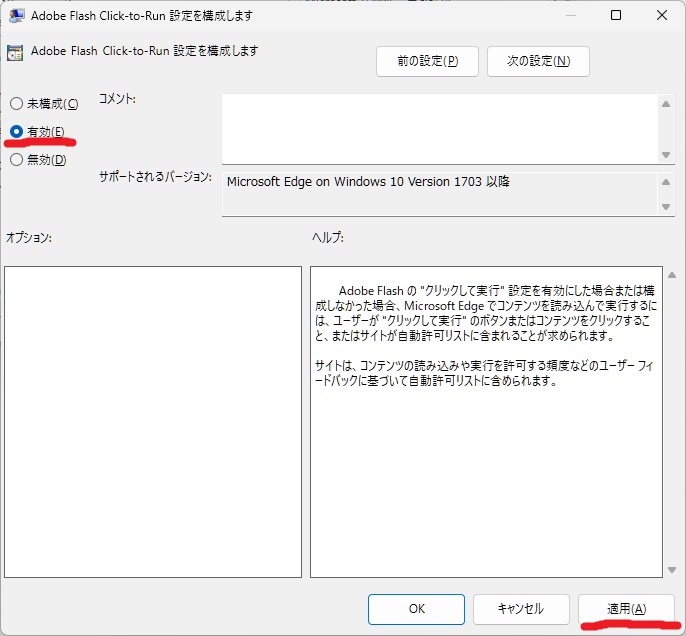Click the policy icon in the title bar
The width and height of the screenshot is (686, 636).
[17, 16]
